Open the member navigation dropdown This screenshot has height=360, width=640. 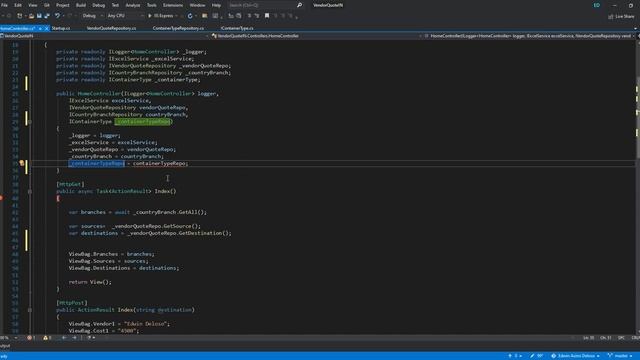point(530,36)
